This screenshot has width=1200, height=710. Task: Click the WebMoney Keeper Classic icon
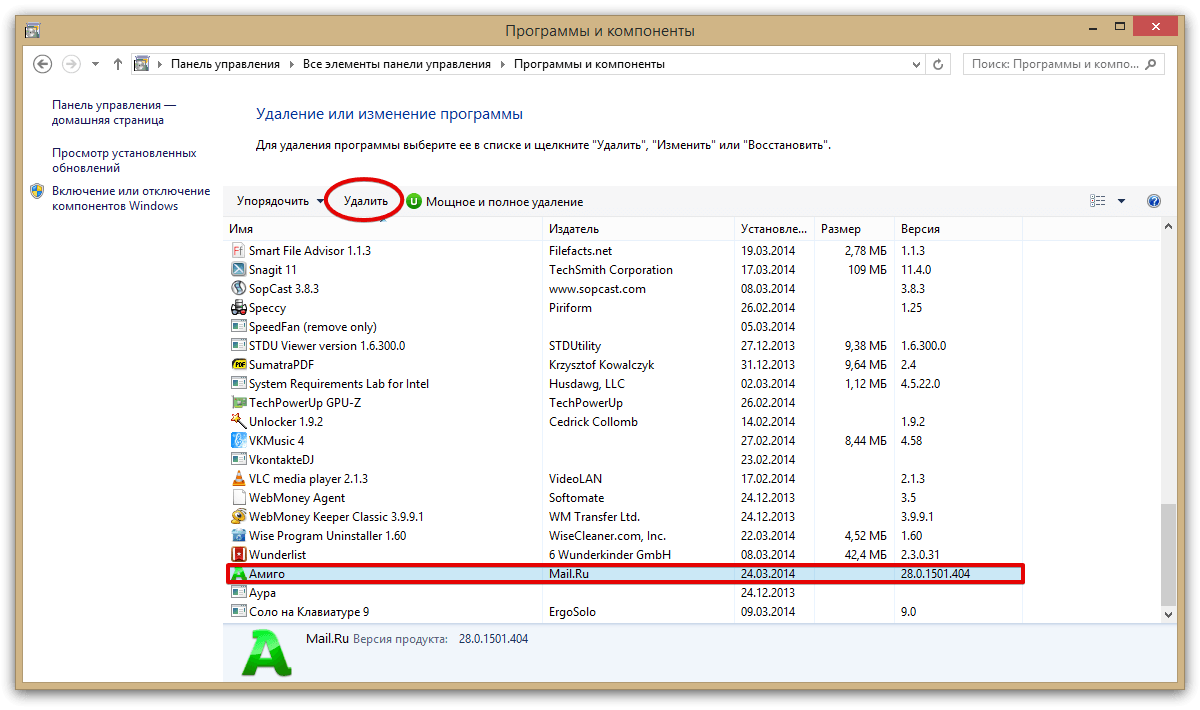238,517
